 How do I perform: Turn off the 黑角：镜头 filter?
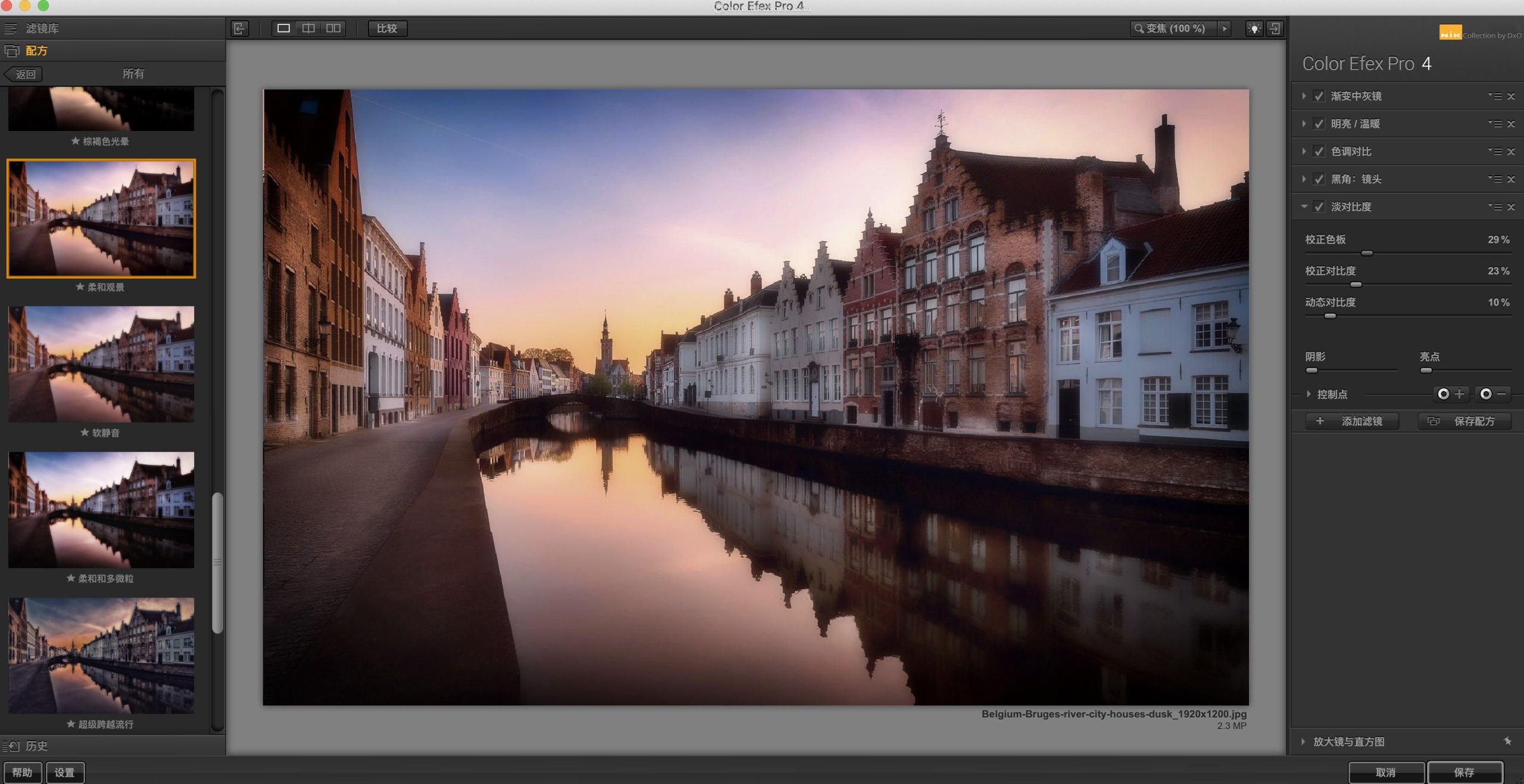[1319, 179]
